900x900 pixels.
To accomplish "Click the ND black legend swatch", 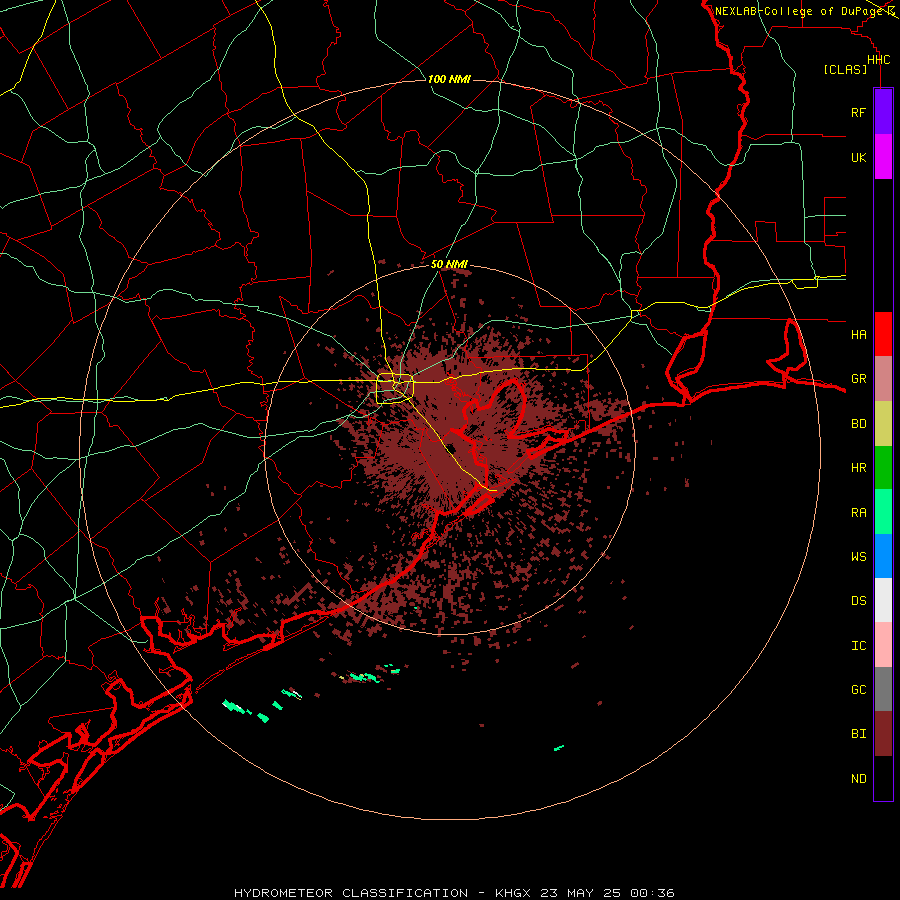I will coord(883,778).
